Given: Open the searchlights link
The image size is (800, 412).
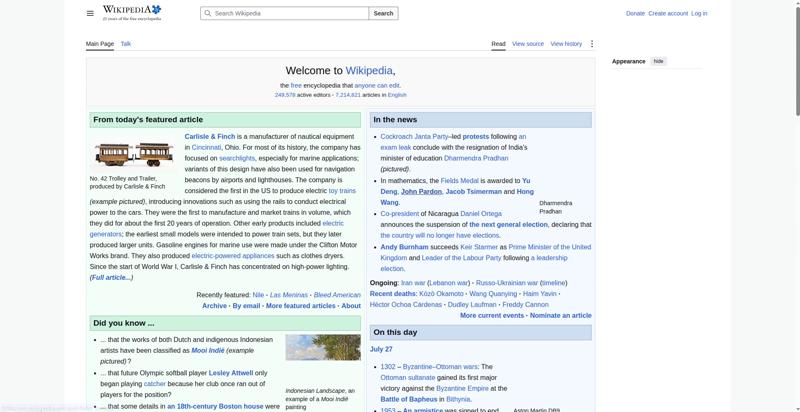Looking at the screenshot, I should tap(237, 158).
